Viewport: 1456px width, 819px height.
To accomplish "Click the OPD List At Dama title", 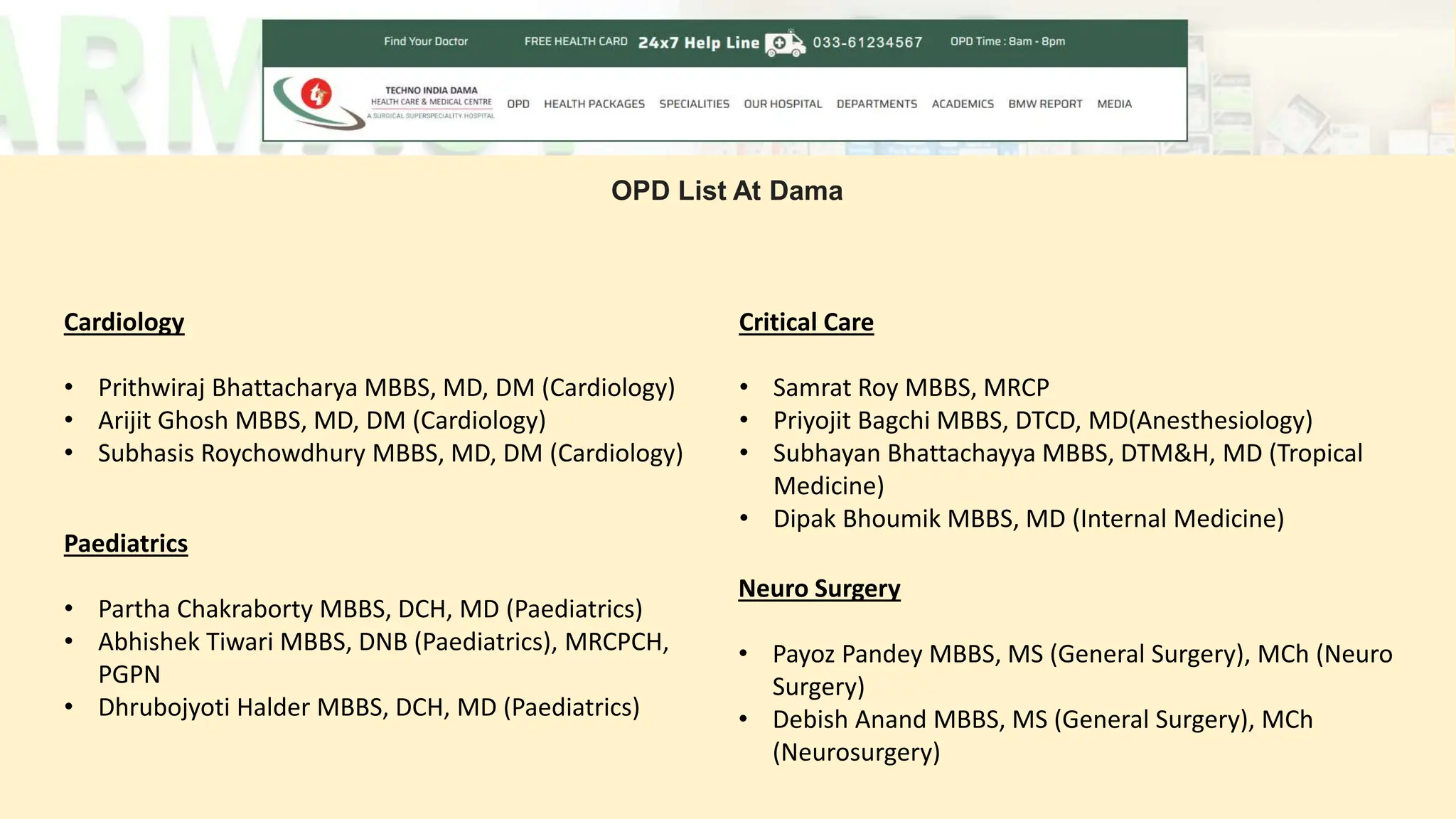I will tap(727, 191).
